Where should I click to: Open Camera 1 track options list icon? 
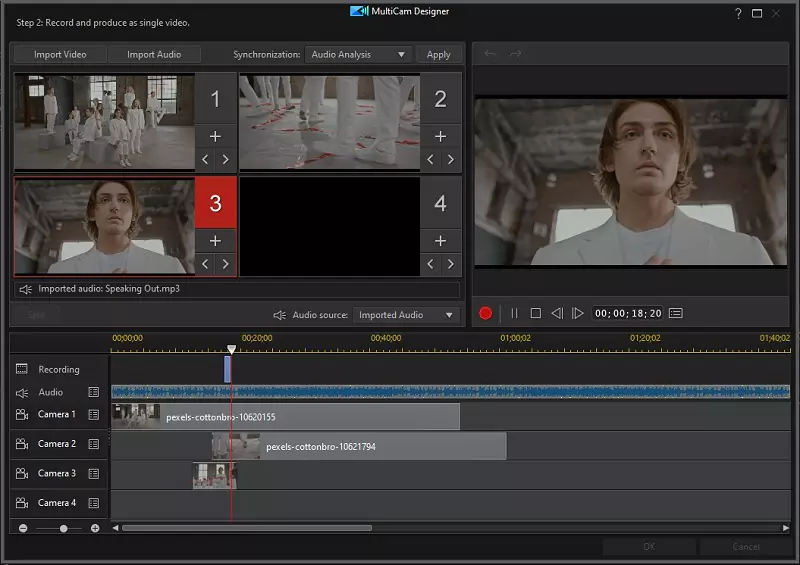(x=93, y=414)
